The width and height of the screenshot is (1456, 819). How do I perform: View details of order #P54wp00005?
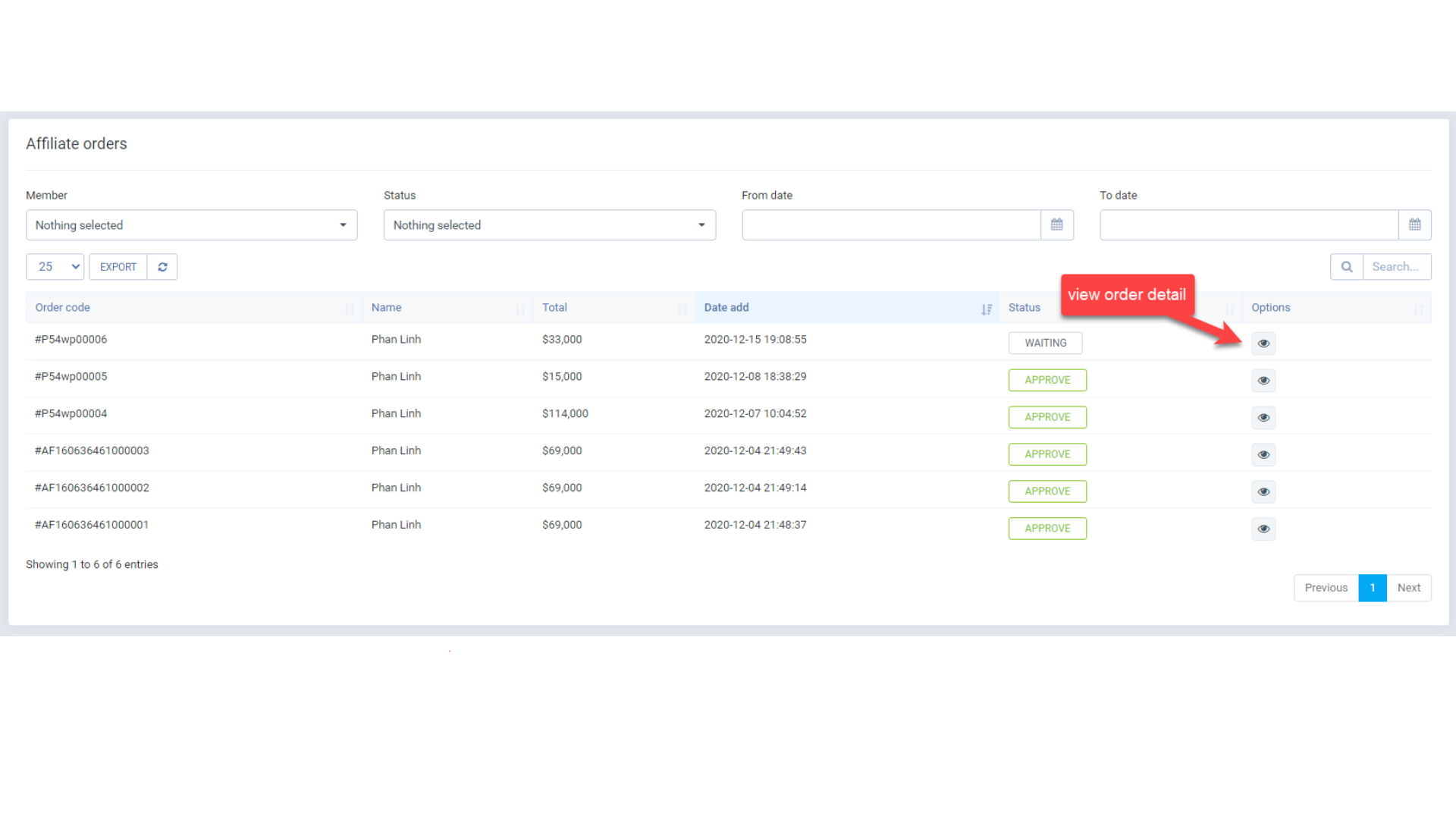[x=1263, y=380]
